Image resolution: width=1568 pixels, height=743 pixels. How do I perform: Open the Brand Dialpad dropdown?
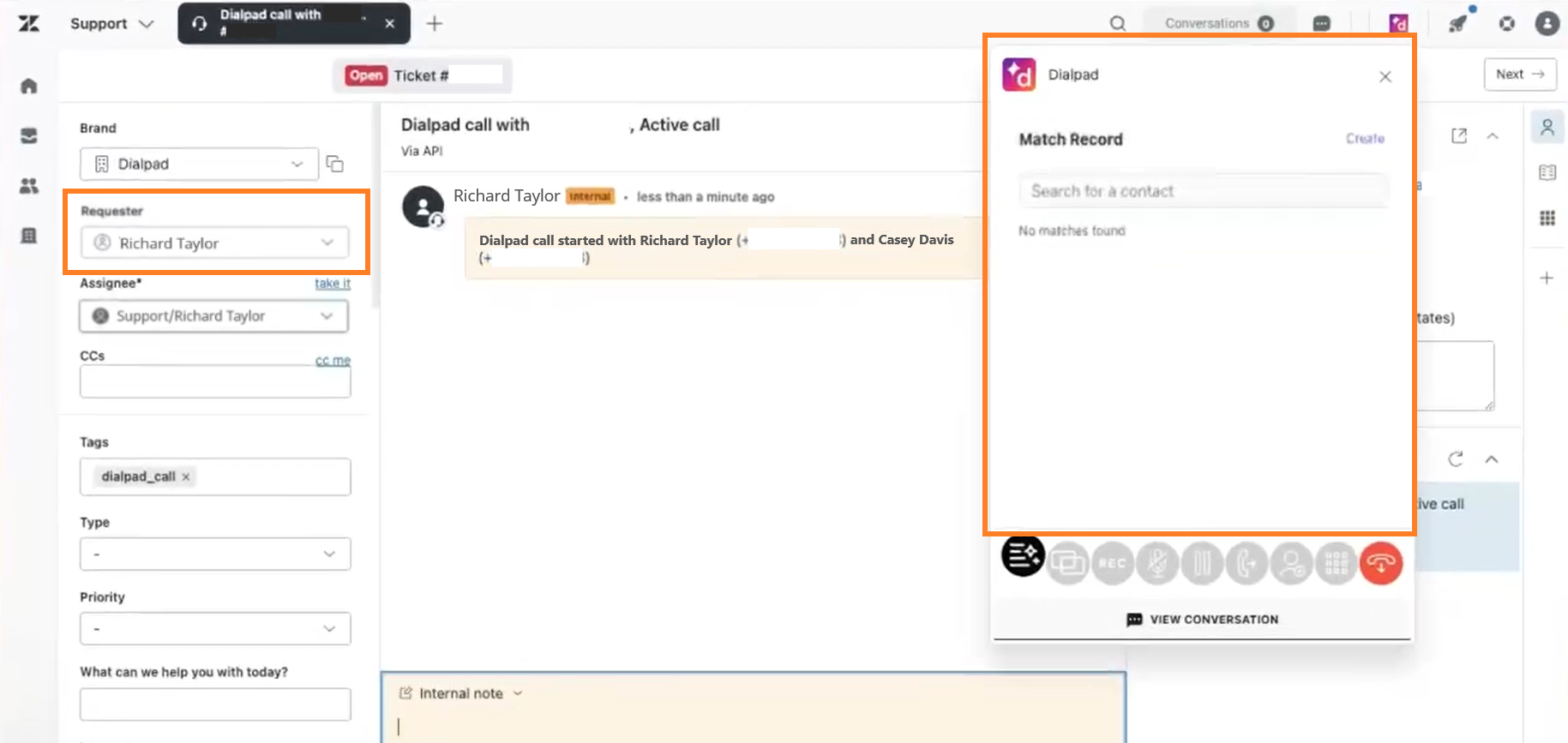199,164
